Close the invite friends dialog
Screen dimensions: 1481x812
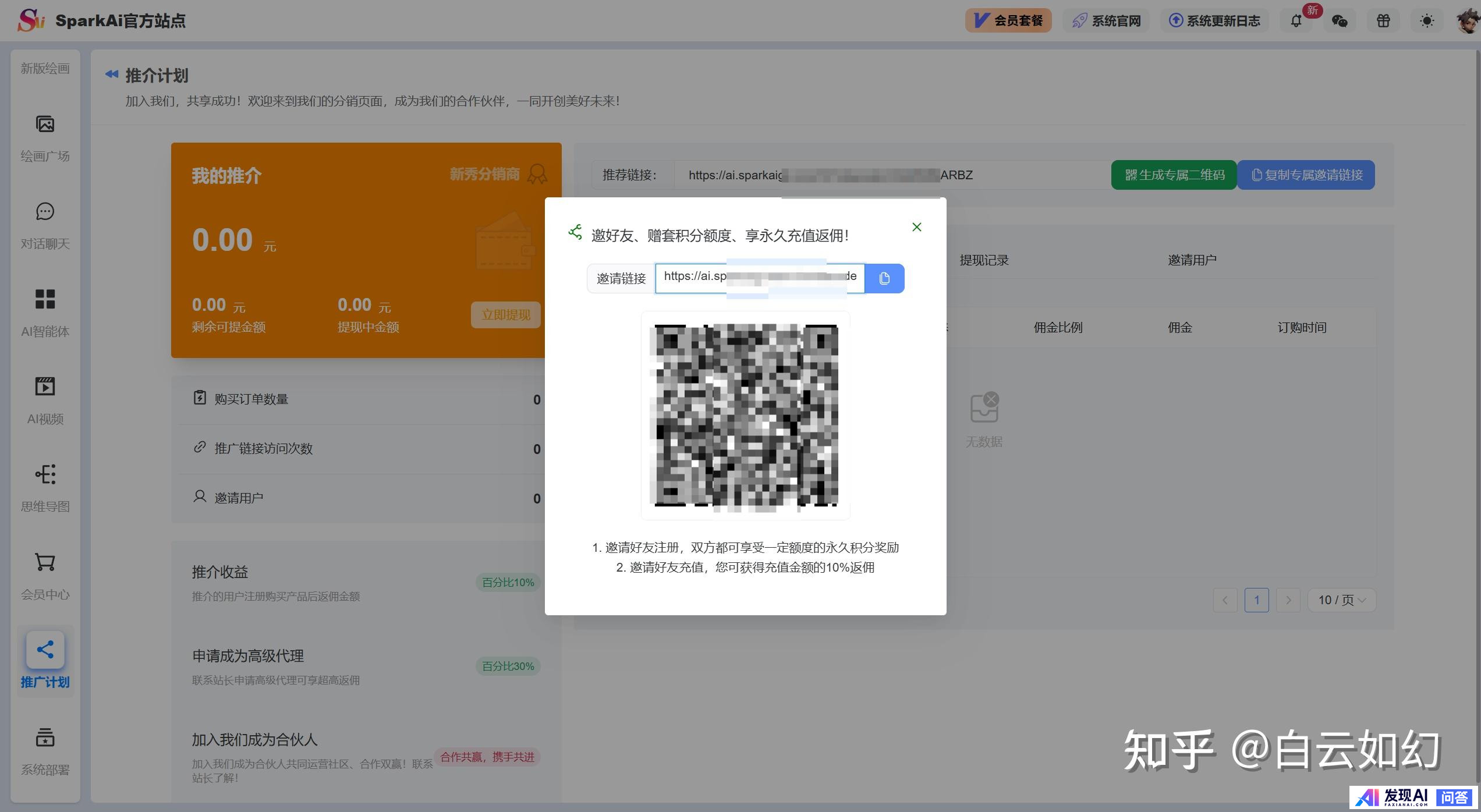click(916, 227)
